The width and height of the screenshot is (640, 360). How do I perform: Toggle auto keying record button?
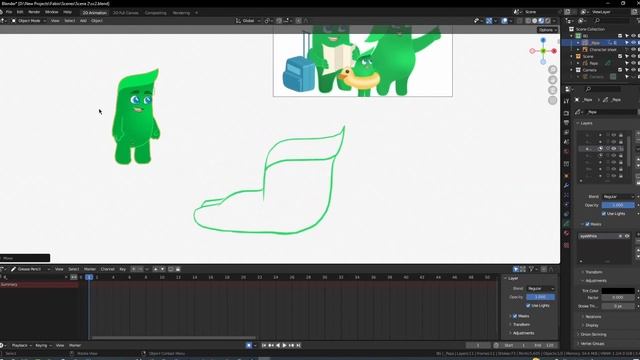[x=249, y=345]
